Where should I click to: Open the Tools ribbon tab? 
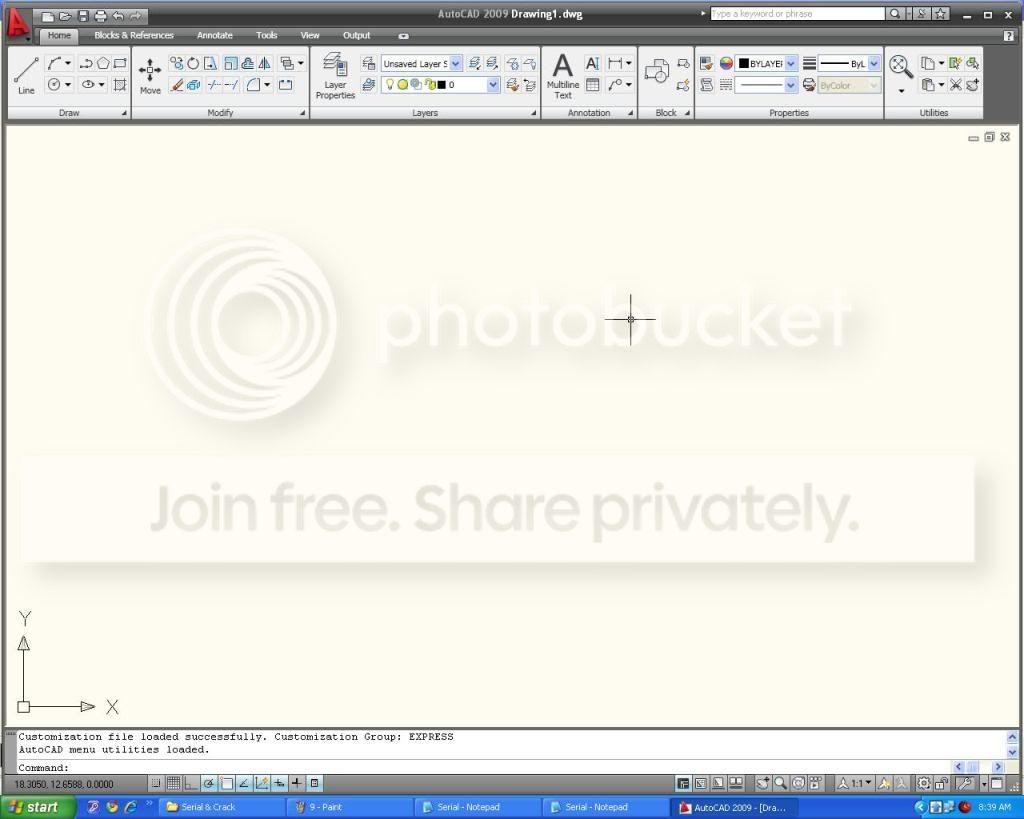[266, 35]
